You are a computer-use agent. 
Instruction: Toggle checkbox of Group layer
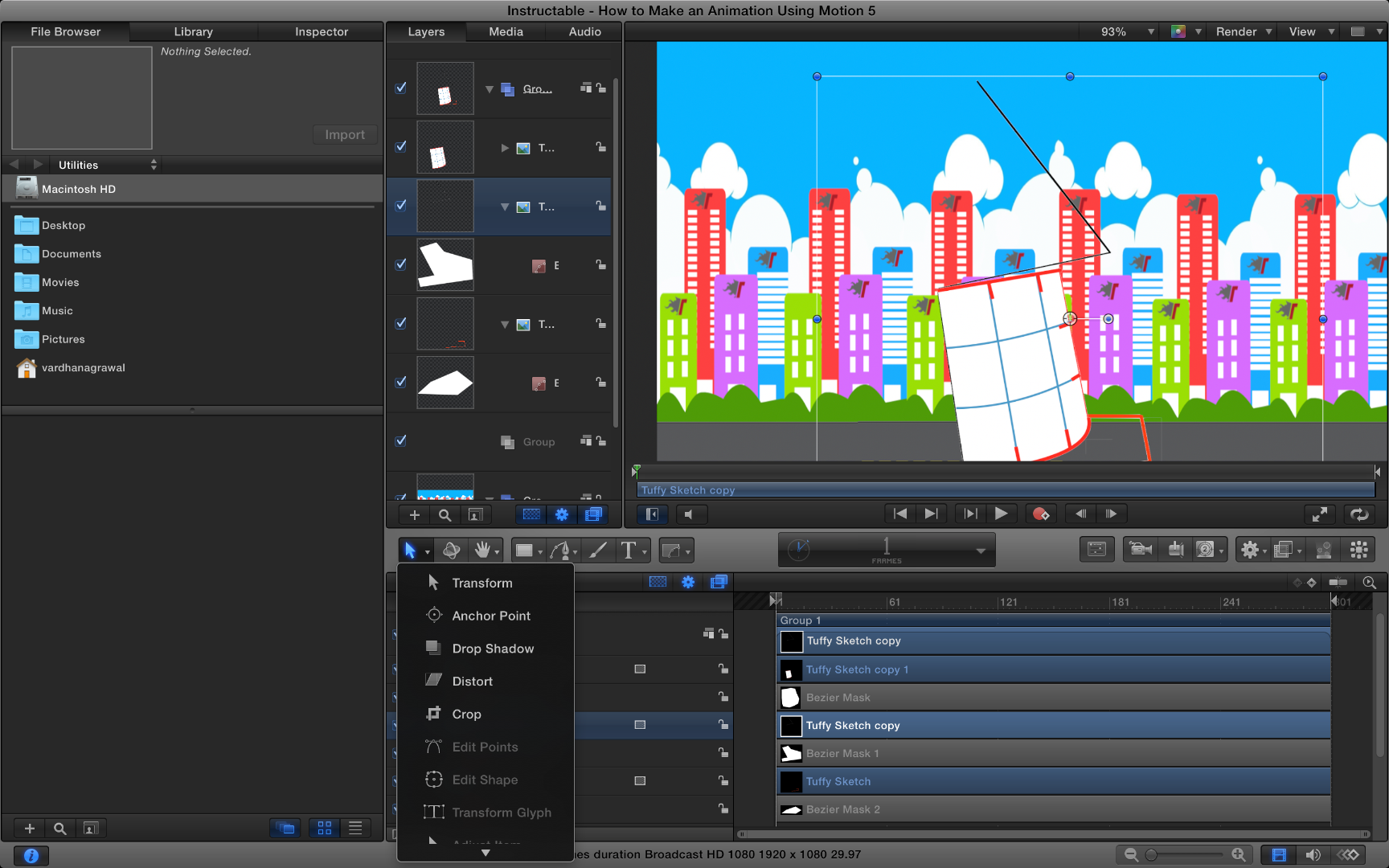401,440
